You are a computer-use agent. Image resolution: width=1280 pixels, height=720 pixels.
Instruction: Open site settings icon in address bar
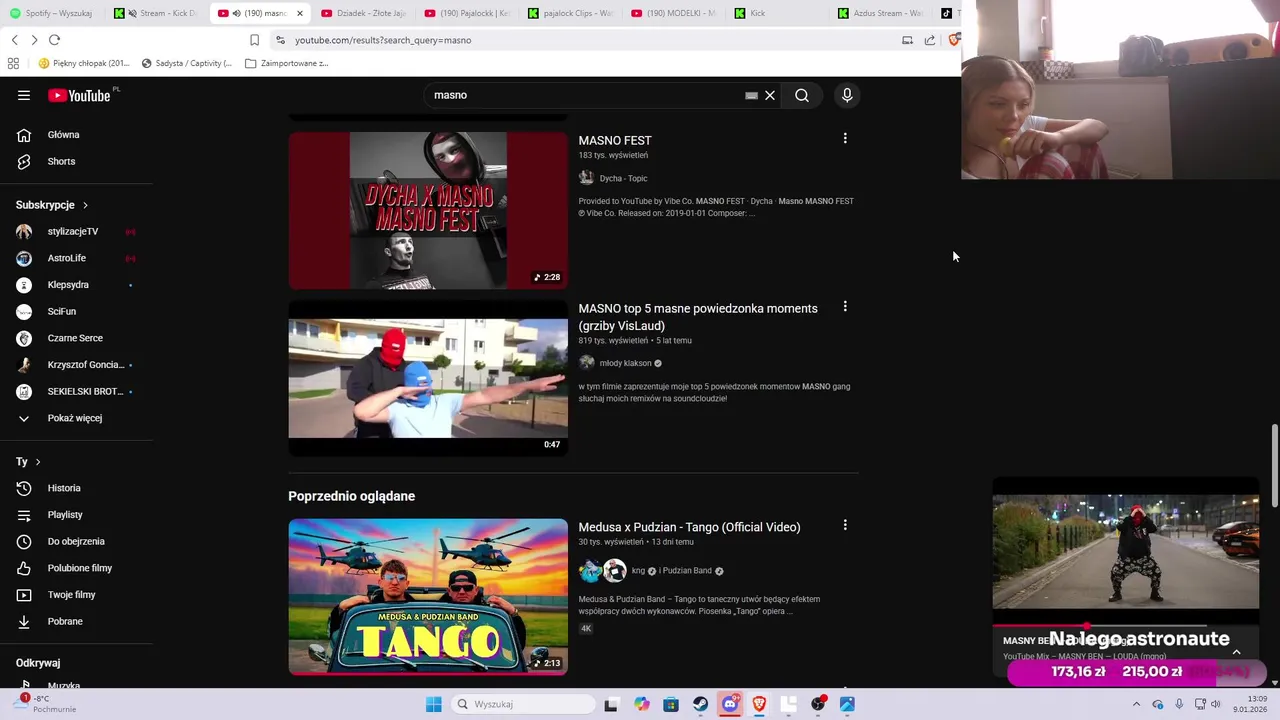pyautogui.click(x=280, y=40)
